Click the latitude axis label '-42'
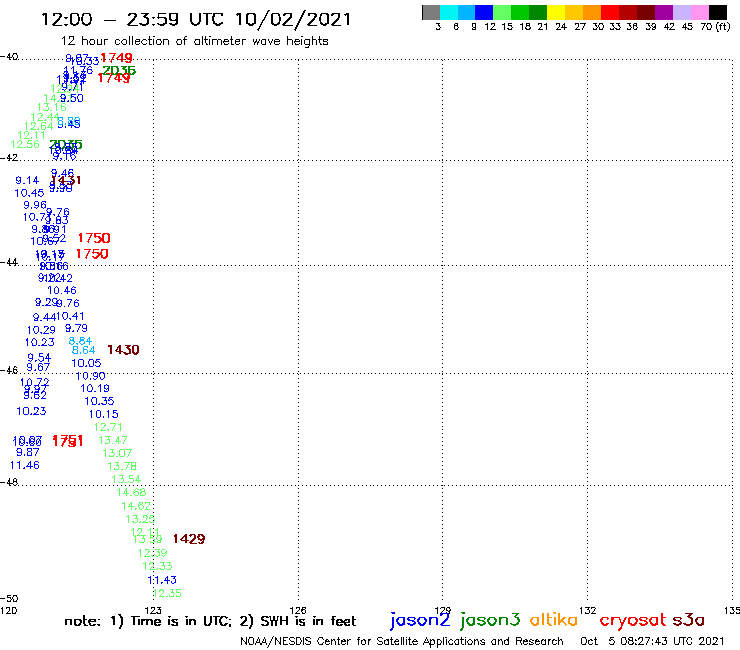 coord(9,157)
